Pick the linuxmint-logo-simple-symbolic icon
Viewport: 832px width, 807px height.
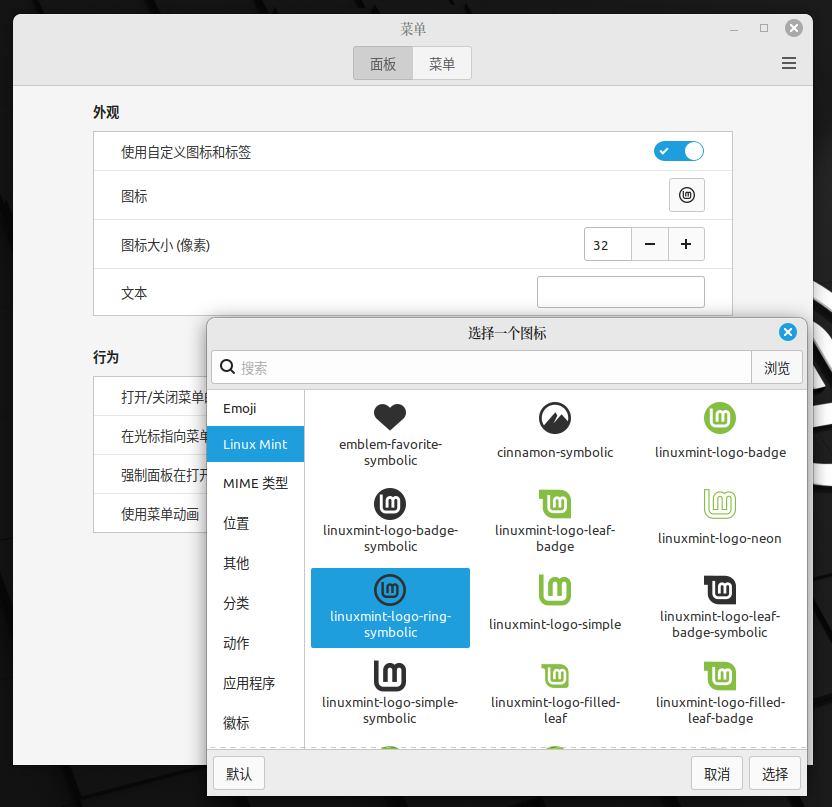pyautogui.click(x=390, y=693)
